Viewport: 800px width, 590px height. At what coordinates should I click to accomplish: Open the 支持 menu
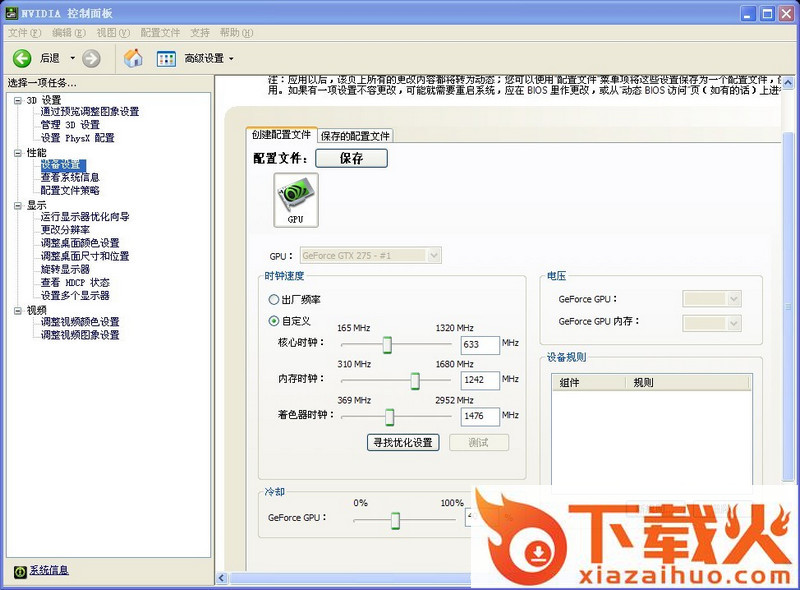pyautogui.click(x=200, y=33)
